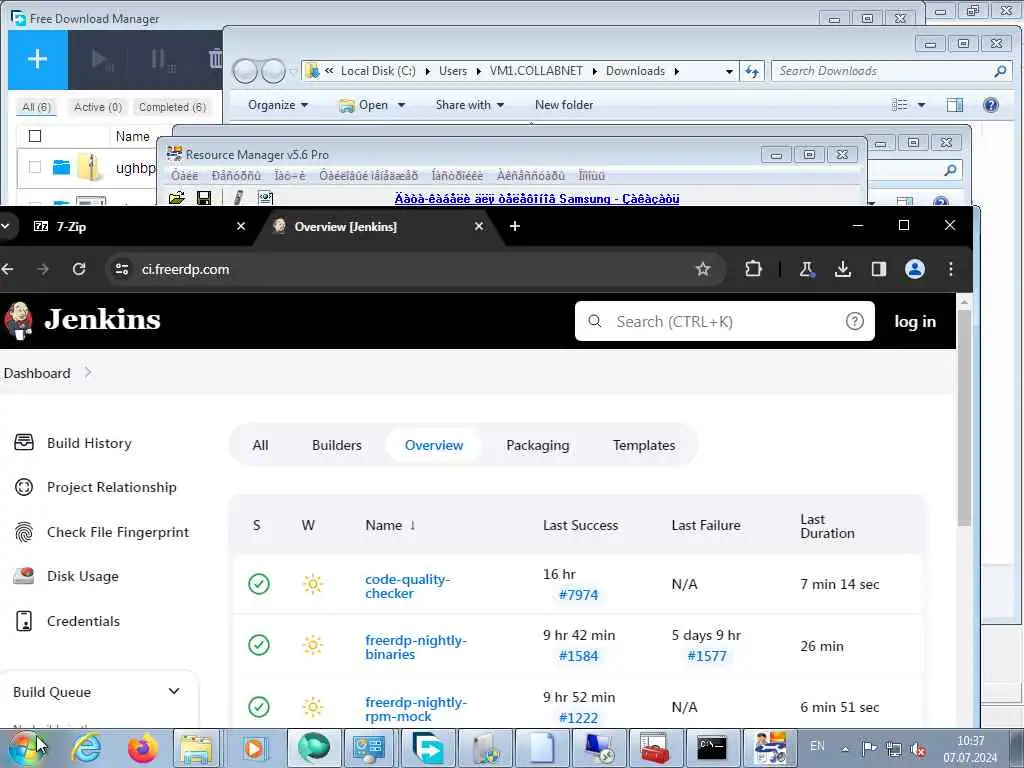Open the browser profile avatar
1024x768 pixels.
[x=914, y=269]
